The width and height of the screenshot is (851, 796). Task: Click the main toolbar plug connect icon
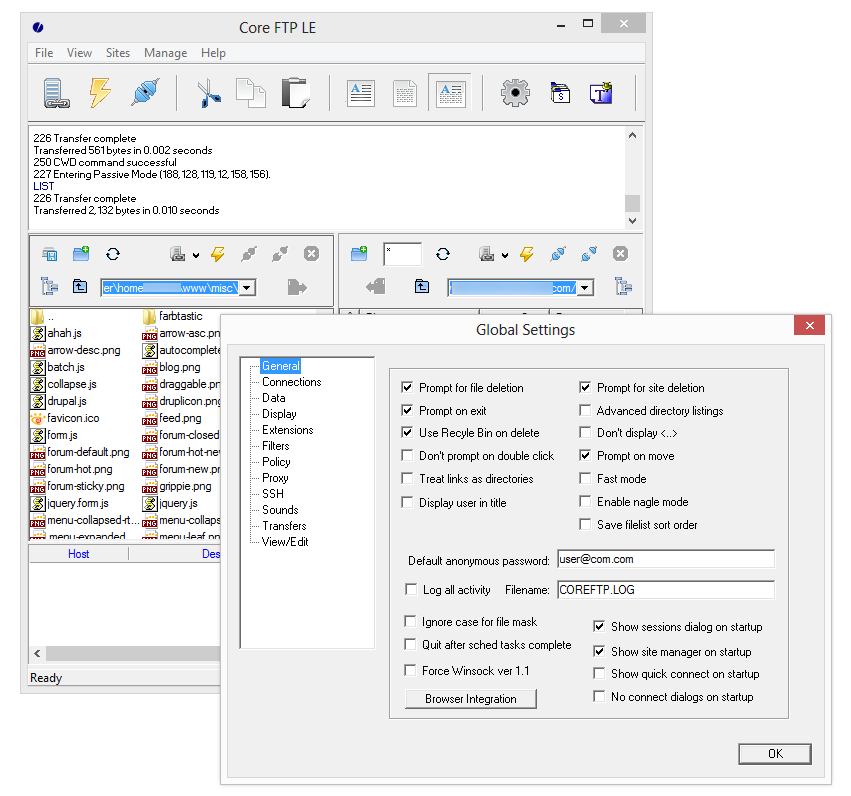coord(145,92)
